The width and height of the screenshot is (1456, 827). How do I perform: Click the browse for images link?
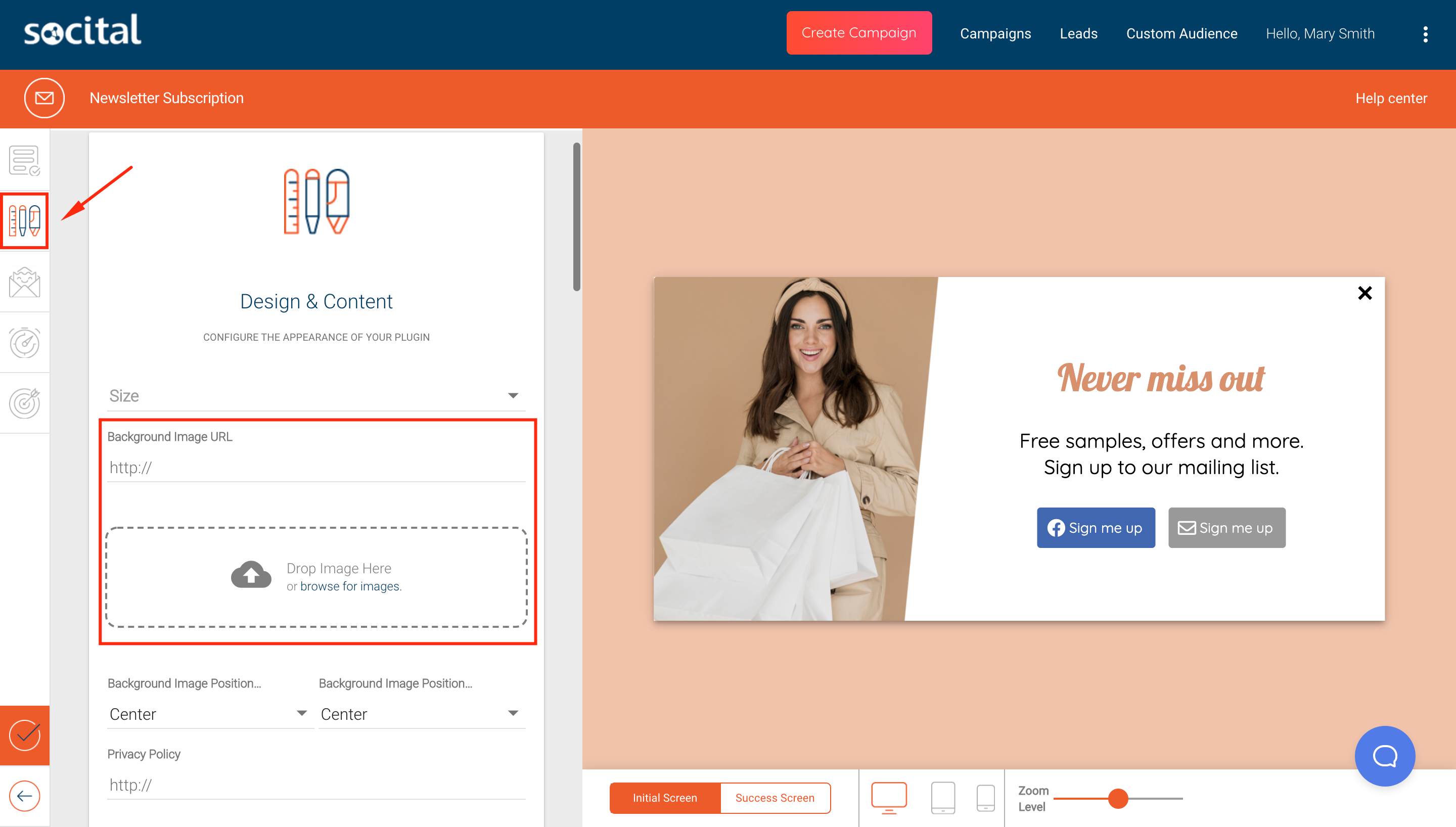(350, 586)
